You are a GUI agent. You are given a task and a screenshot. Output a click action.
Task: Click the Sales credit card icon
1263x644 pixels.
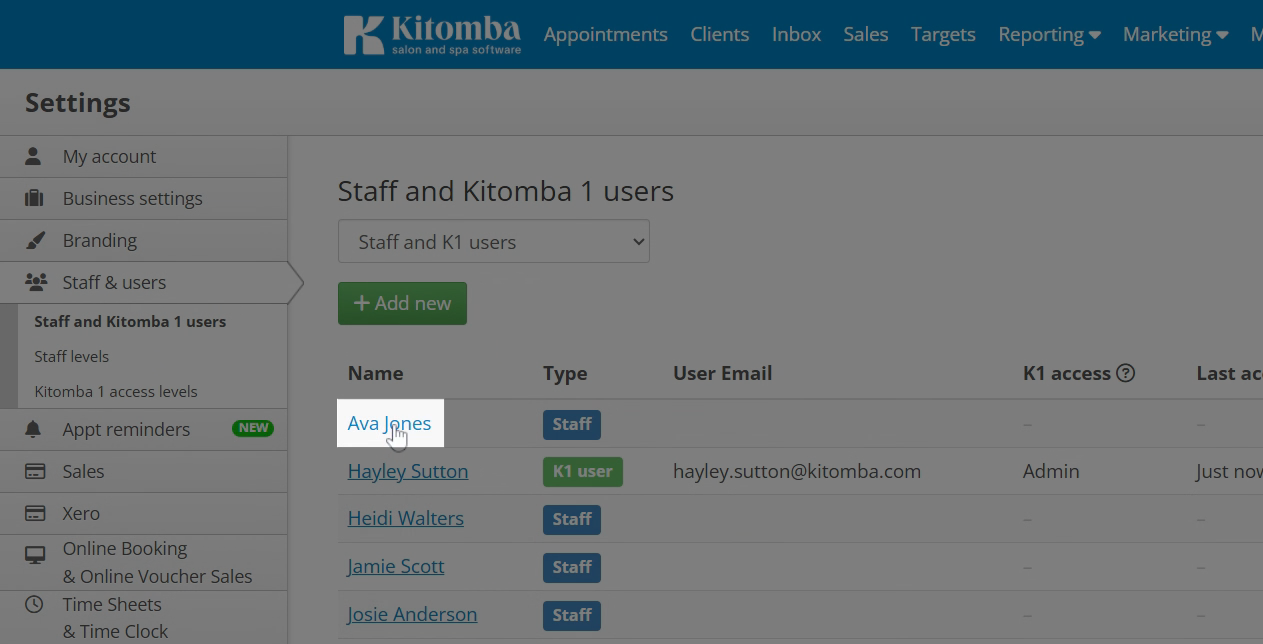point(35,471)
